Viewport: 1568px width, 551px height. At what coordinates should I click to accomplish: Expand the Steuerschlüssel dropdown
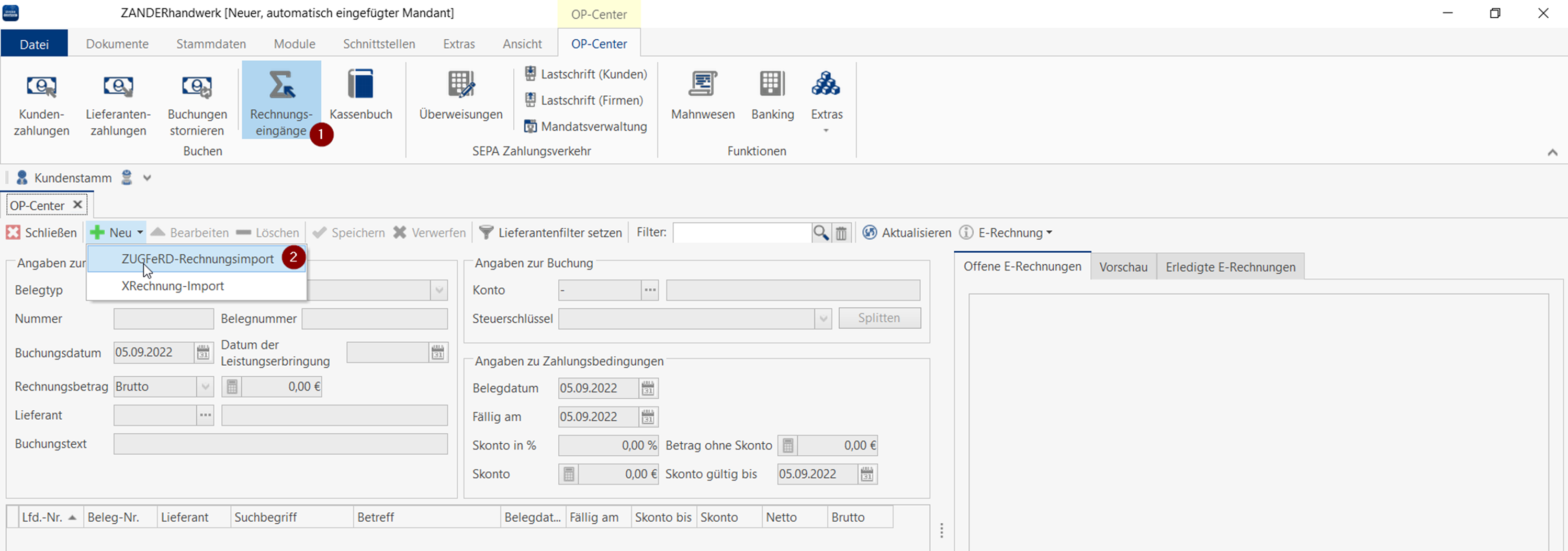823,319
